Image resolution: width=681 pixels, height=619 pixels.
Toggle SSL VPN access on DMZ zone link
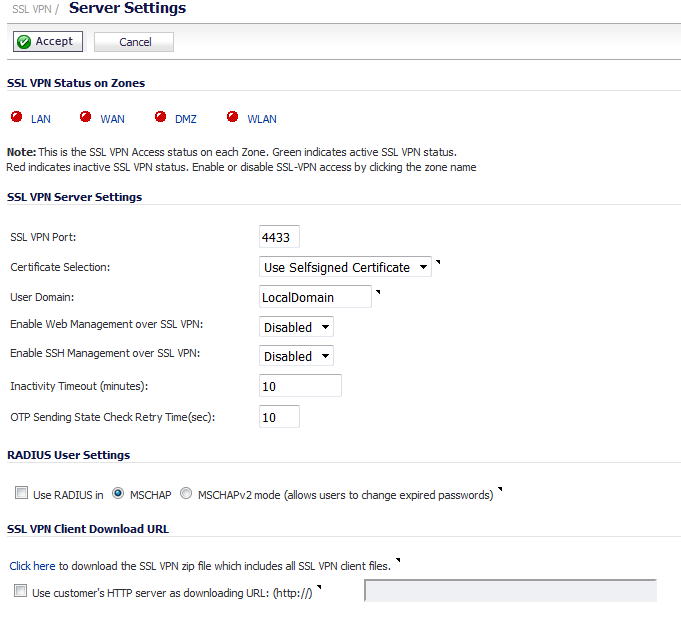[186, 119]
